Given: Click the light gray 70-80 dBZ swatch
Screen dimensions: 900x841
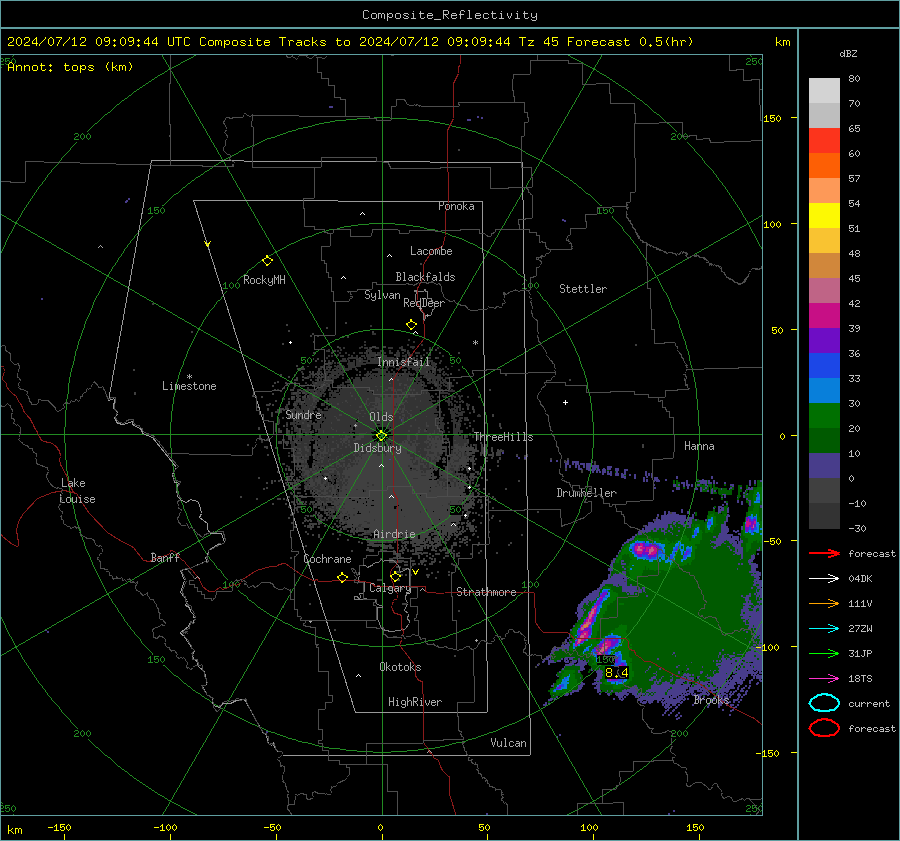Looking at the screenshot, I should pyautogui.click(x=824, y=90).
